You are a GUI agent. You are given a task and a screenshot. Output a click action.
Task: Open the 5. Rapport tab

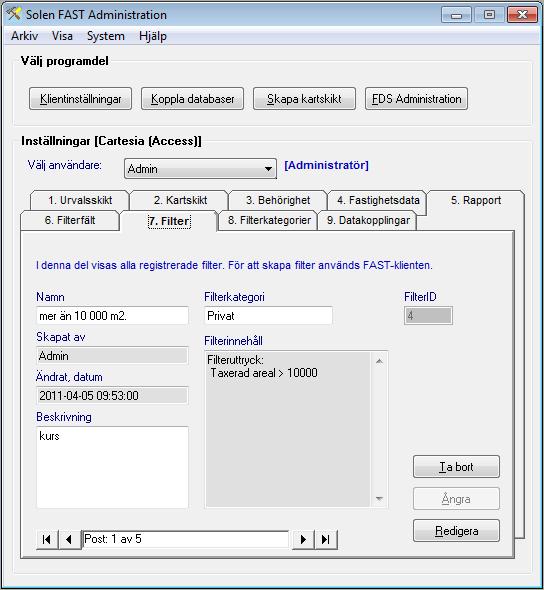[x=476, y=200]
